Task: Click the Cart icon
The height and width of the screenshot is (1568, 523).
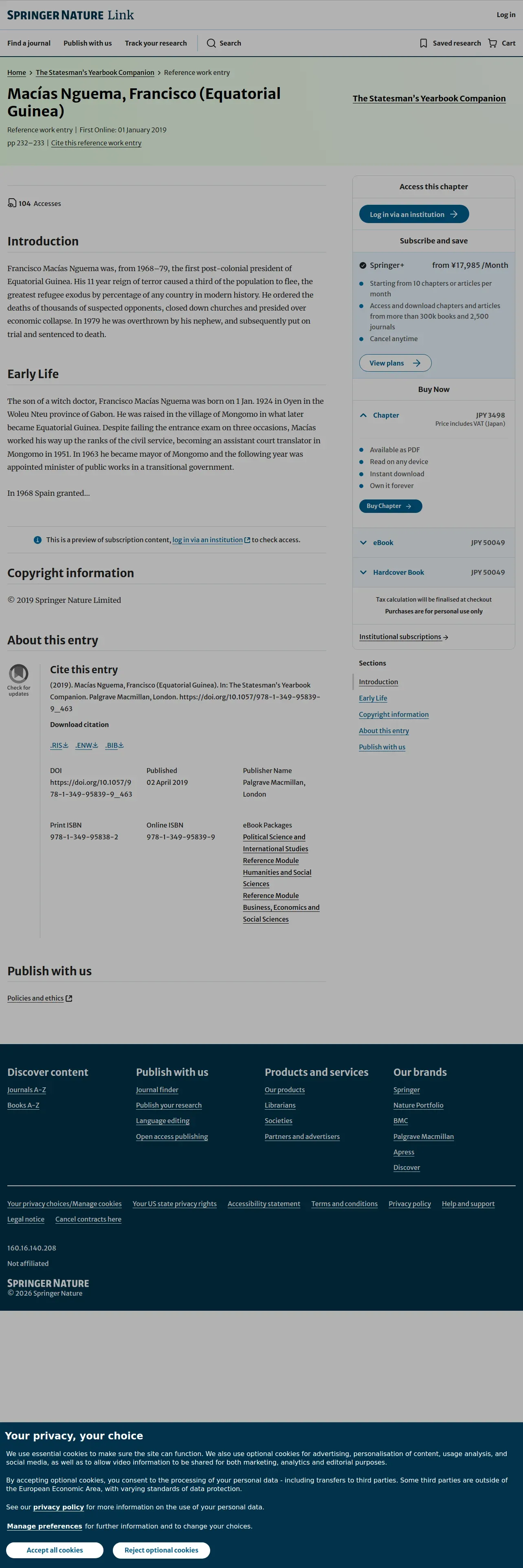Action: (x=492, y=43)
